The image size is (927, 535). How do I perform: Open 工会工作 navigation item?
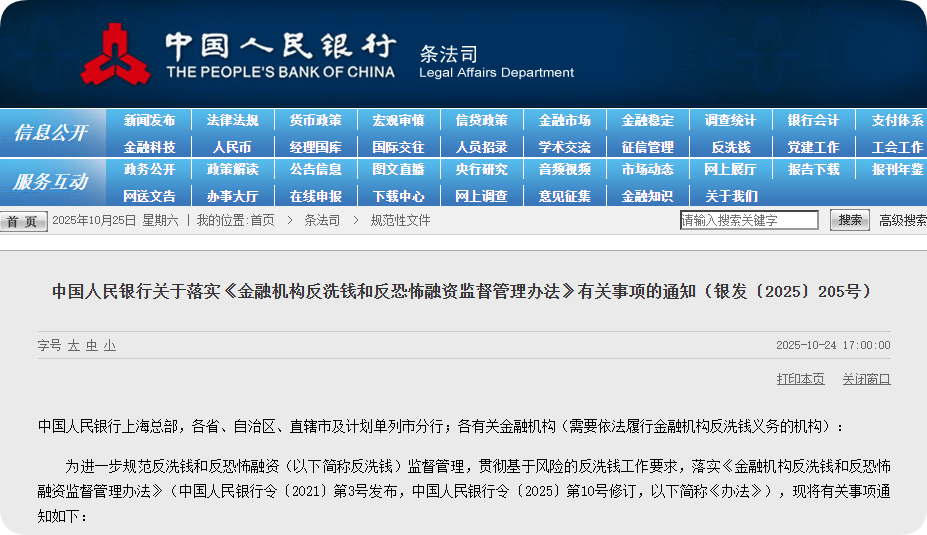point(897,147)
